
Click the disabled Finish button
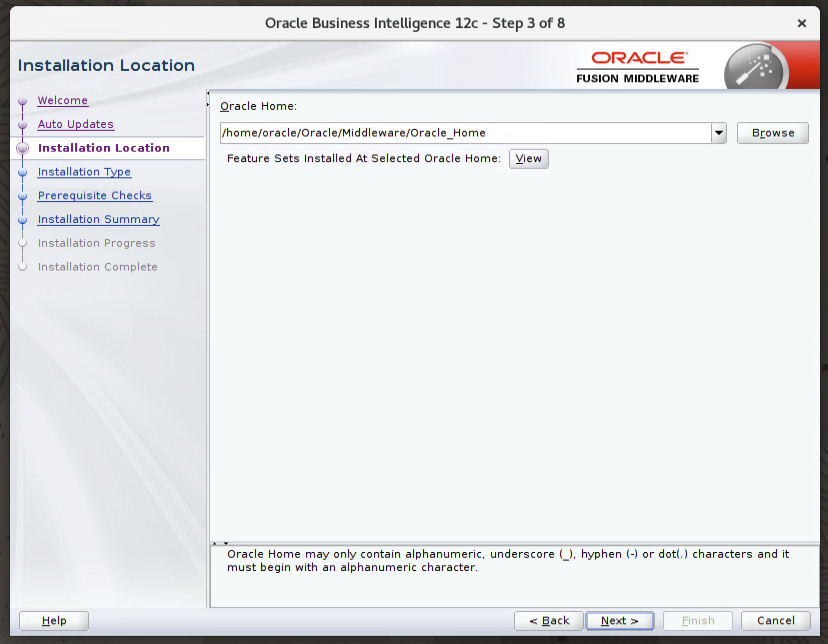698,621
